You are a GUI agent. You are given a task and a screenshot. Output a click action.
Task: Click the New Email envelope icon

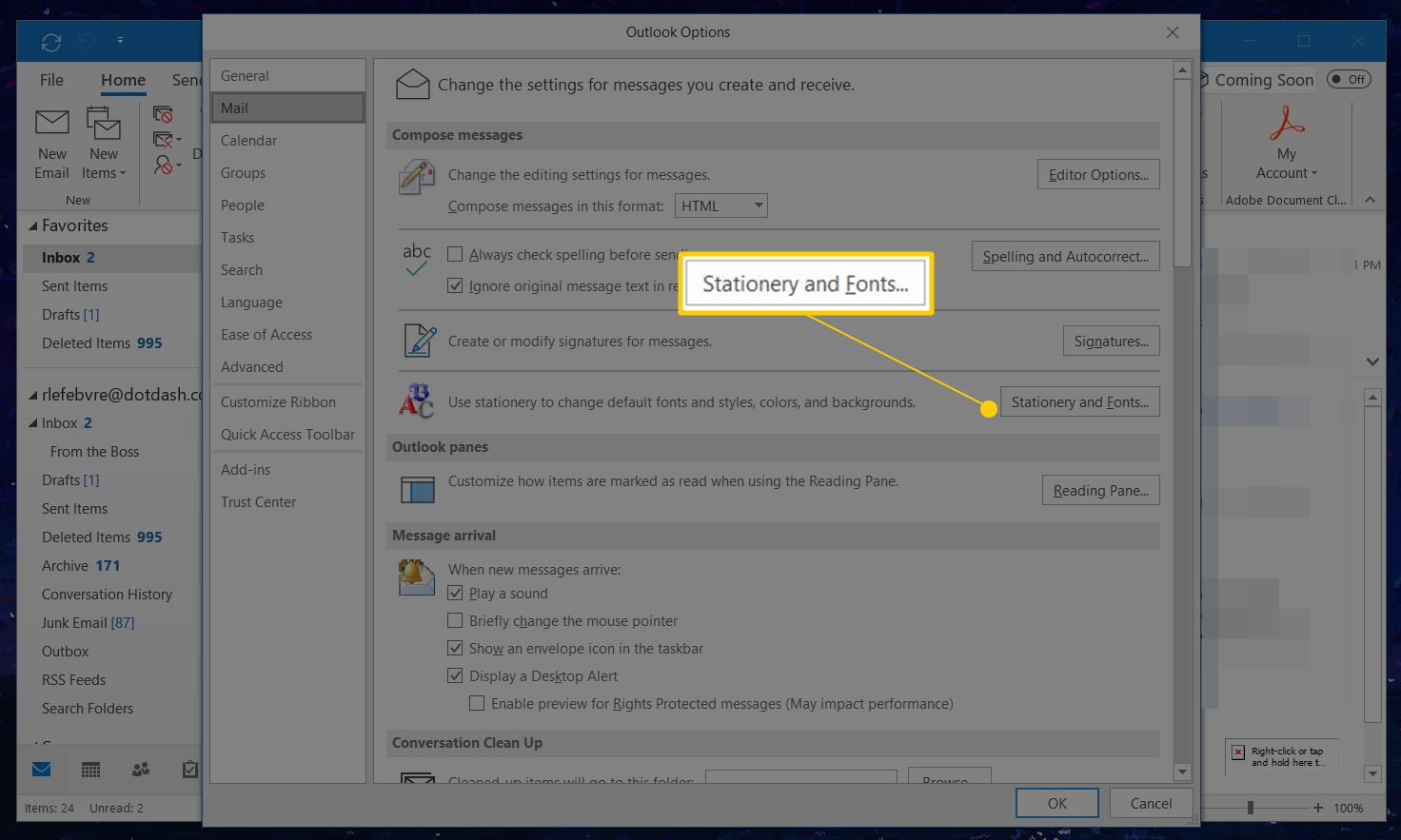pos(51,124)
